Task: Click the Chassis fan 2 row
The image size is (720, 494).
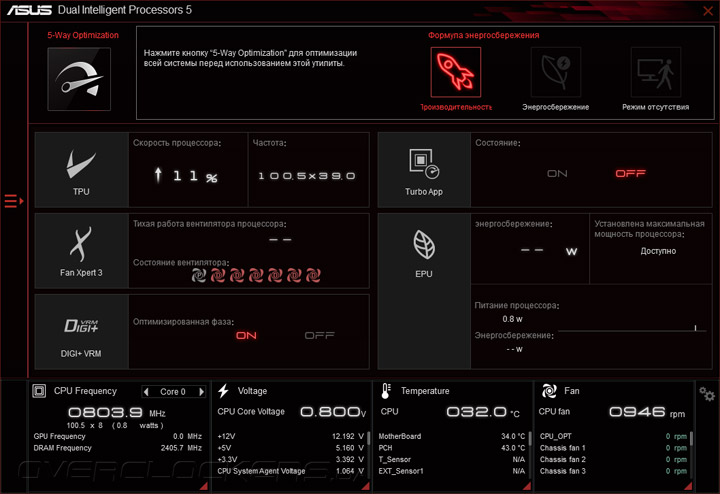Action: [x=613, y=459]
